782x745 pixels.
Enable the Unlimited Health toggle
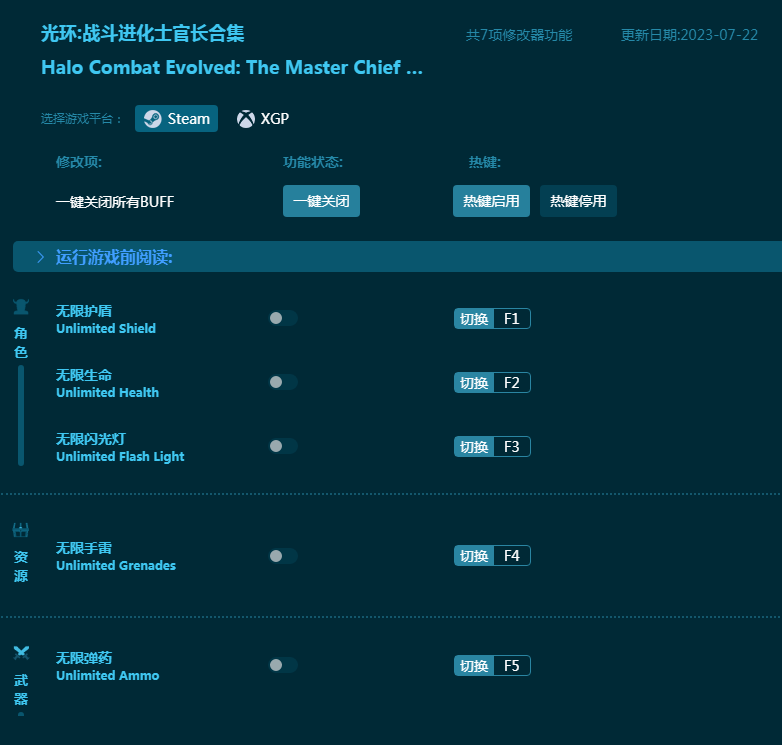click(283, 382)
